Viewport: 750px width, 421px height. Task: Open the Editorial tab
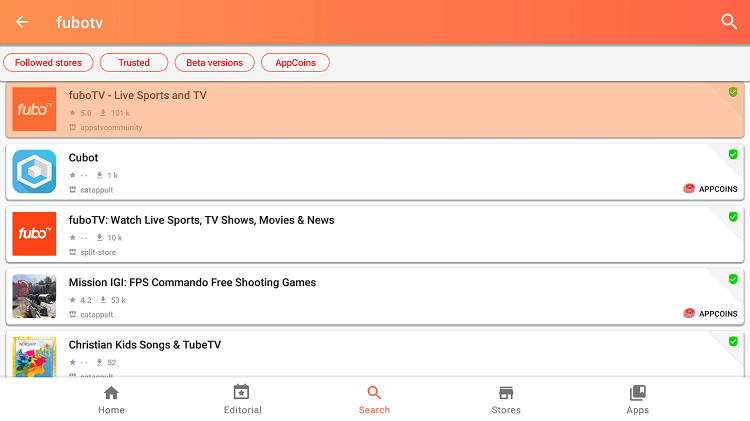click(243, 400)
